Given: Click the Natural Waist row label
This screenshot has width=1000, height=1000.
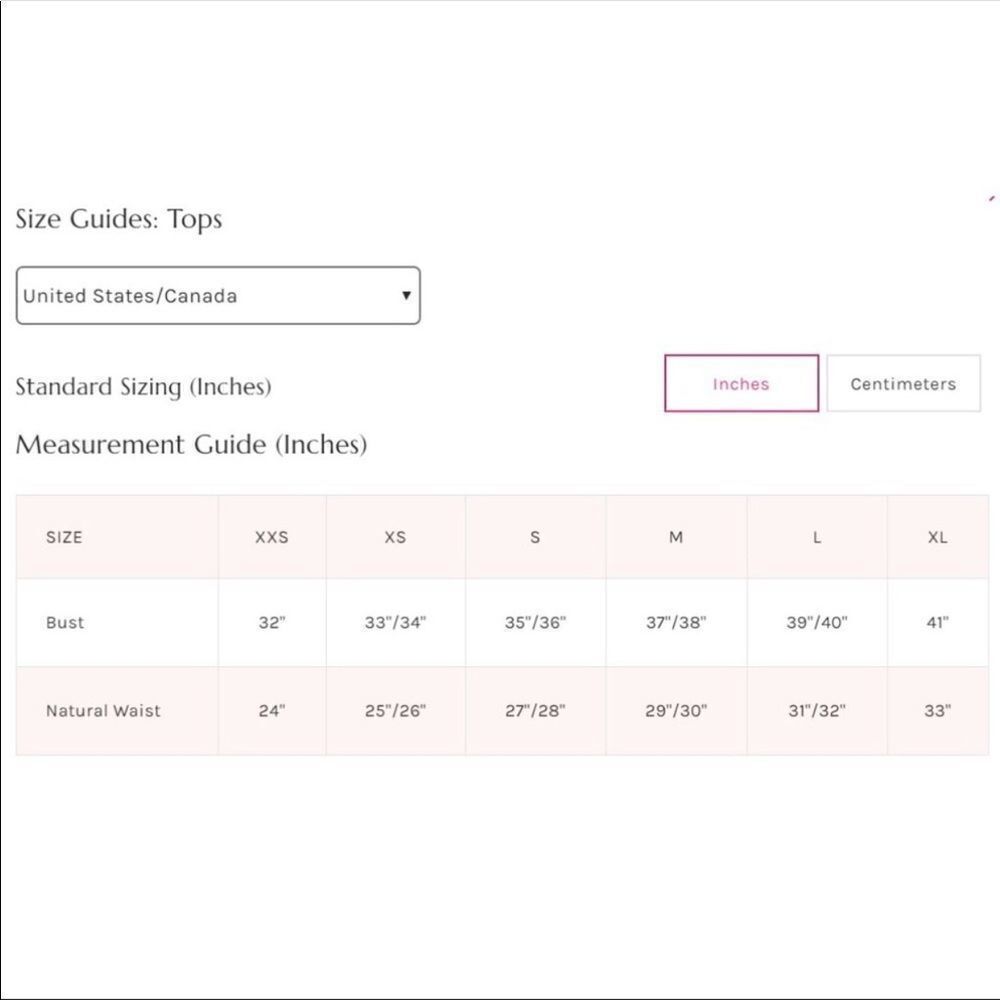Looking at the screenshot, I should pyautogui.click(x=103, y=710).
